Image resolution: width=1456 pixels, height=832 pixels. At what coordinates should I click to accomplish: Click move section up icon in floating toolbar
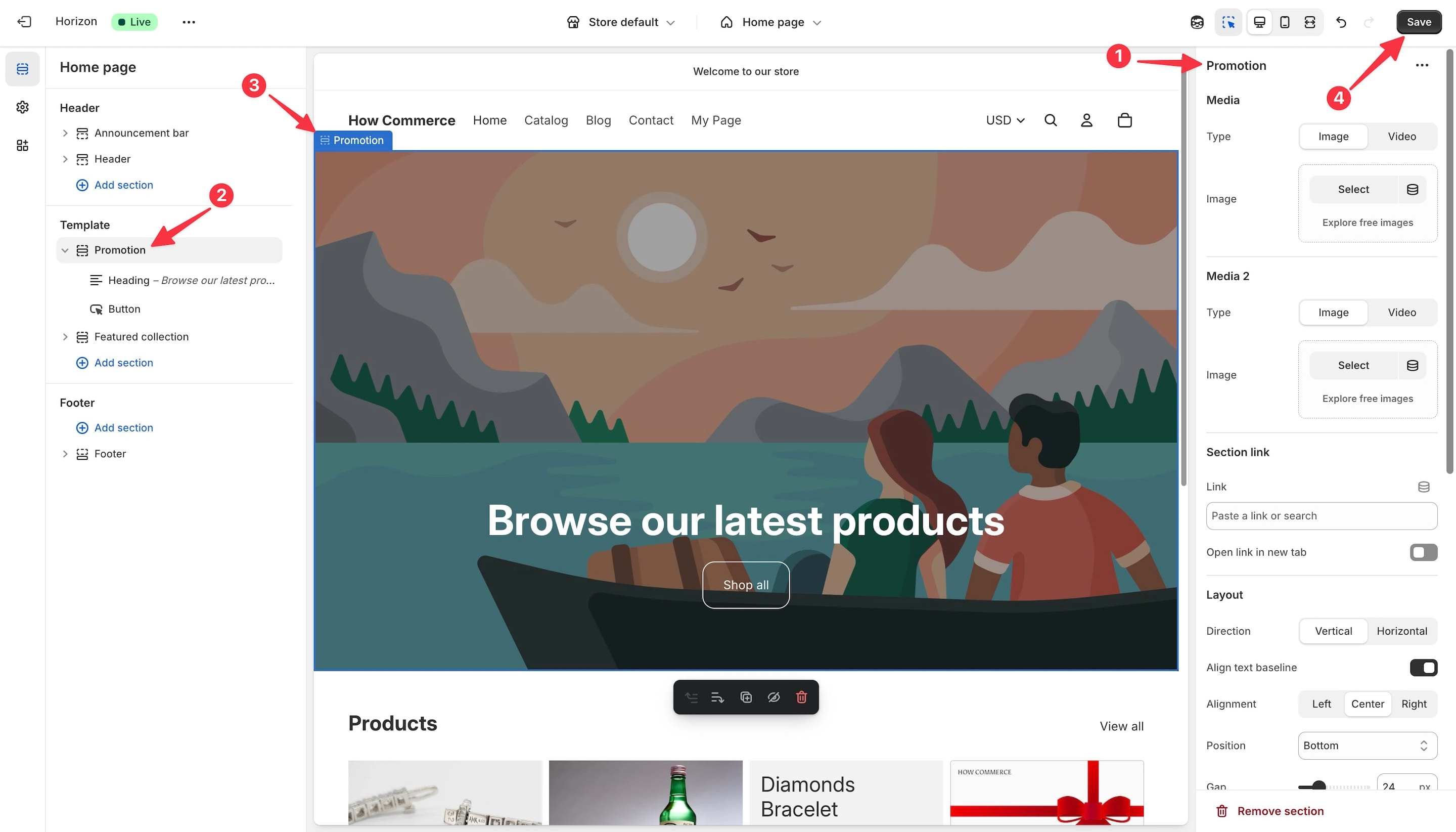[x=691, y=697]
